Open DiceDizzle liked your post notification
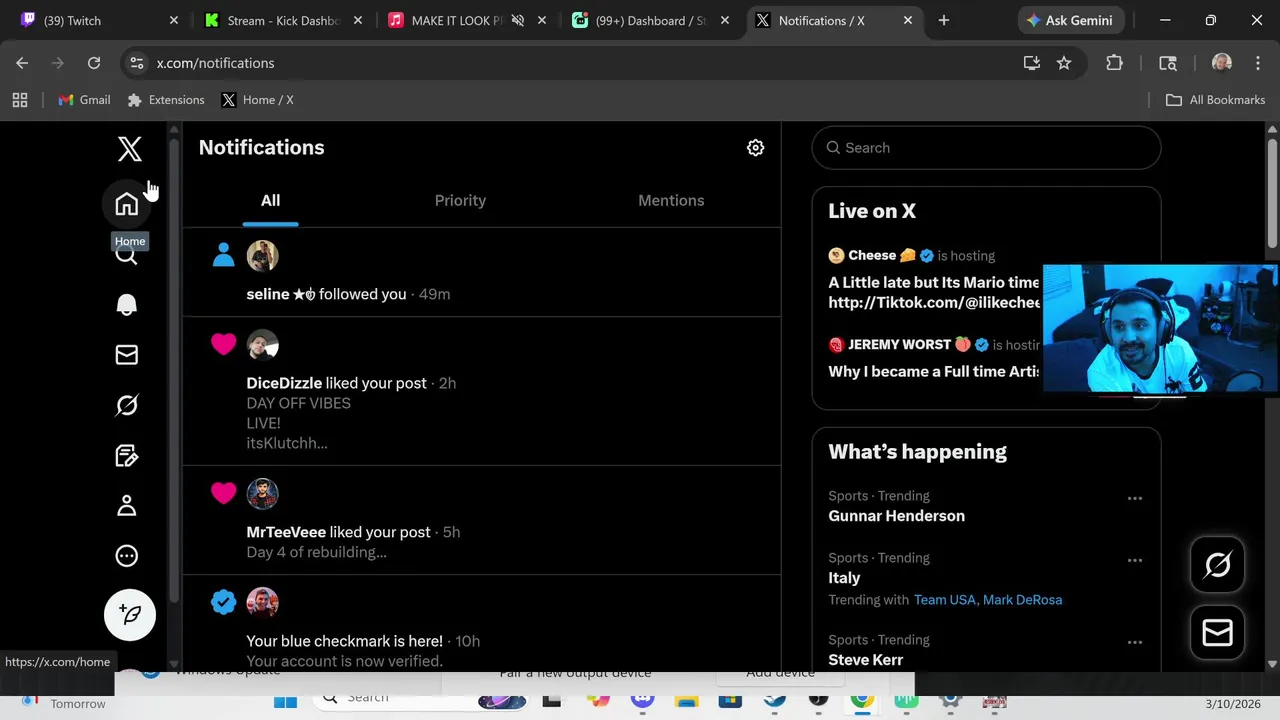 click(481, 391)
